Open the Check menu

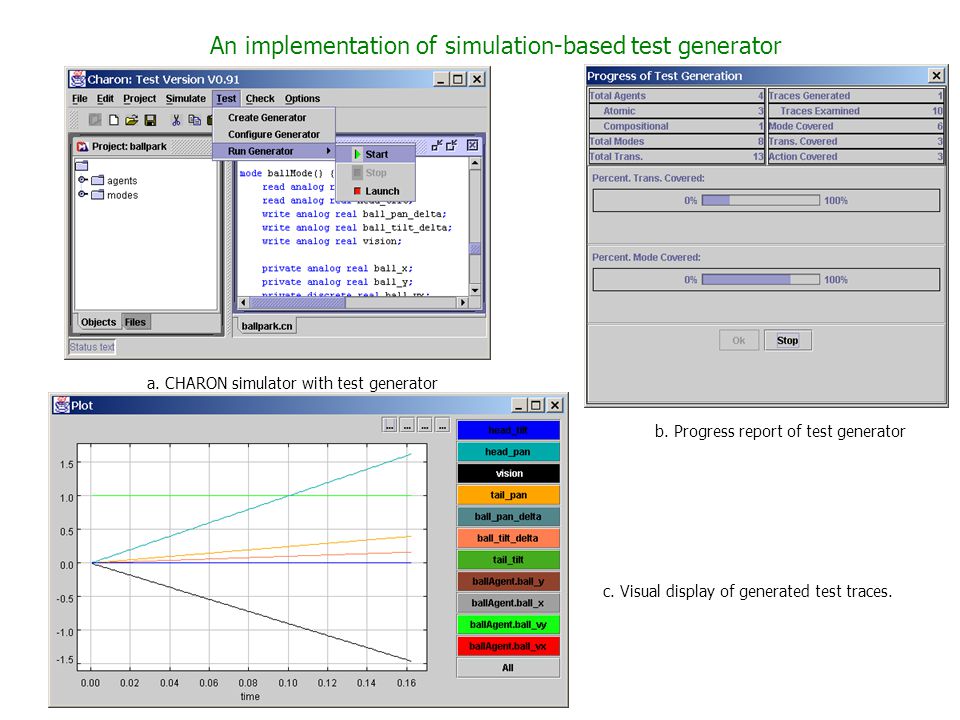coord(260,99)
